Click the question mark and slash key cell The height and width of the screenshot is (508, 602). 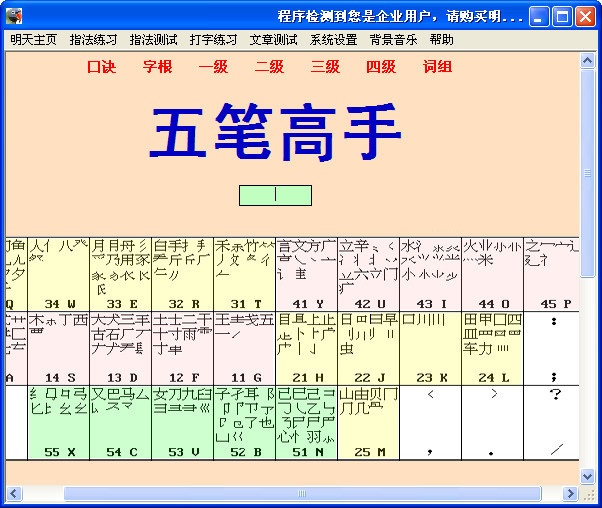552,422
